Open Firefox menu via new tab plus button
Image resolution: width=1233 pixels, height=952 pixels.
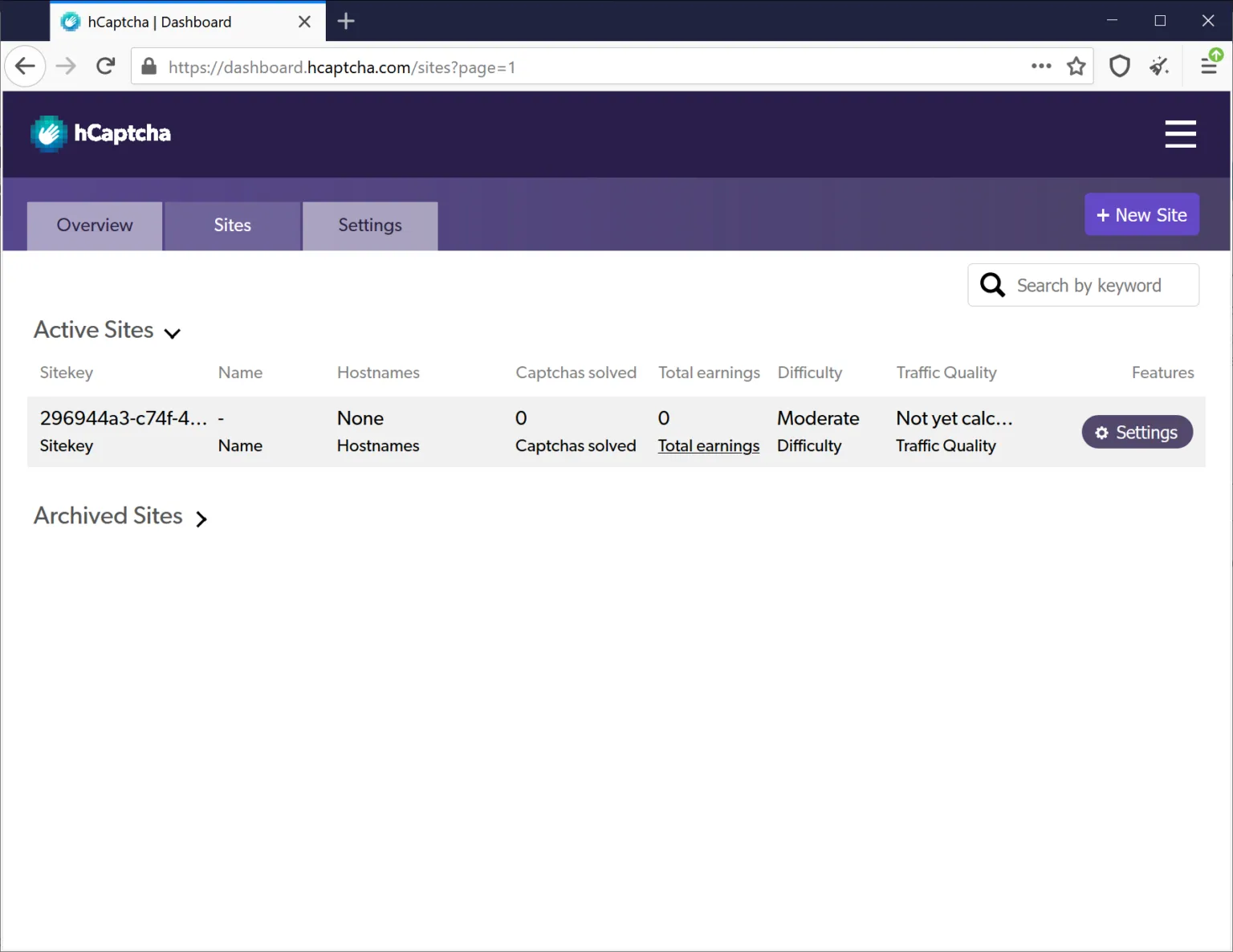pos(346,21)
